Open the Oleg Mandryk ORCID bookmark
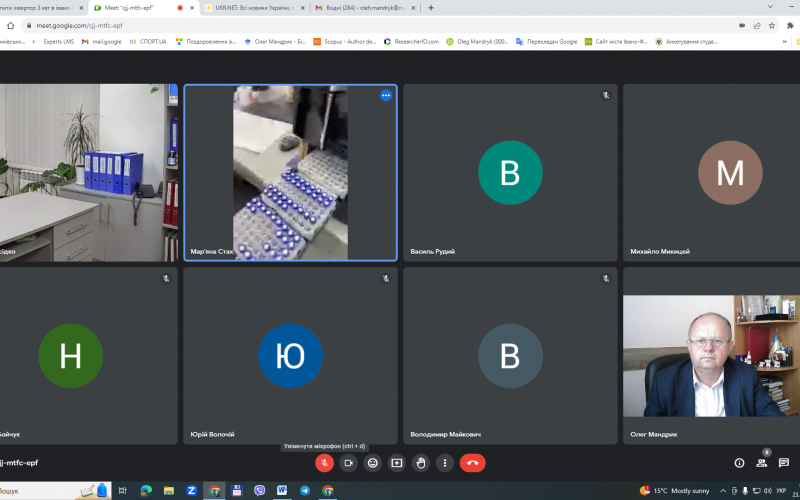800x500 pixels. coord(478,42)
